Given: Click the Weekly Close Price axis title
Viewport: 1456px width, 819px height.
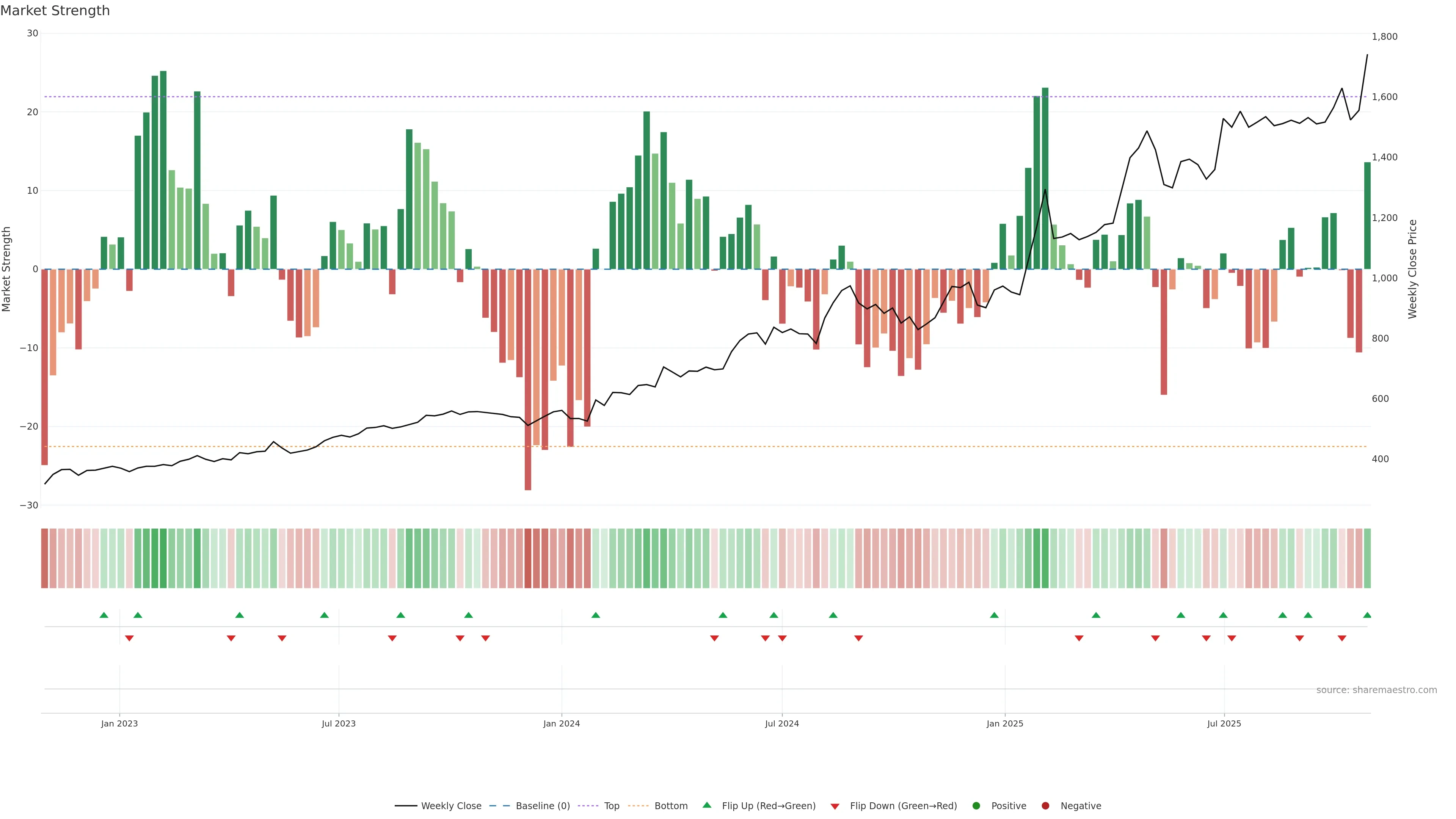Looking at the screenshot, I should tap(1412, 269).
